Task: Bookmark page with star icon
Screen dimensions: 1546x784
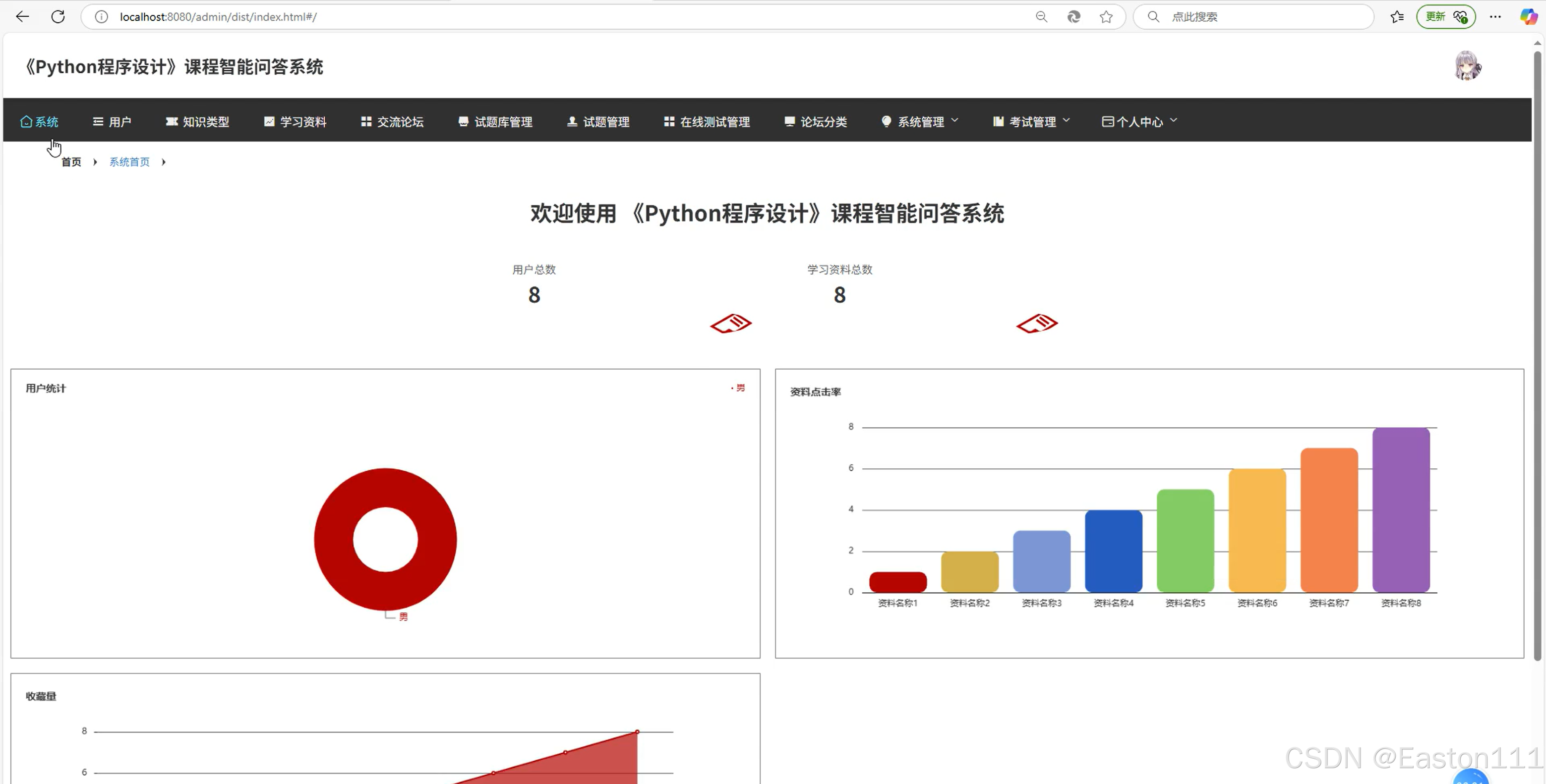Action: click(1106, 17)
